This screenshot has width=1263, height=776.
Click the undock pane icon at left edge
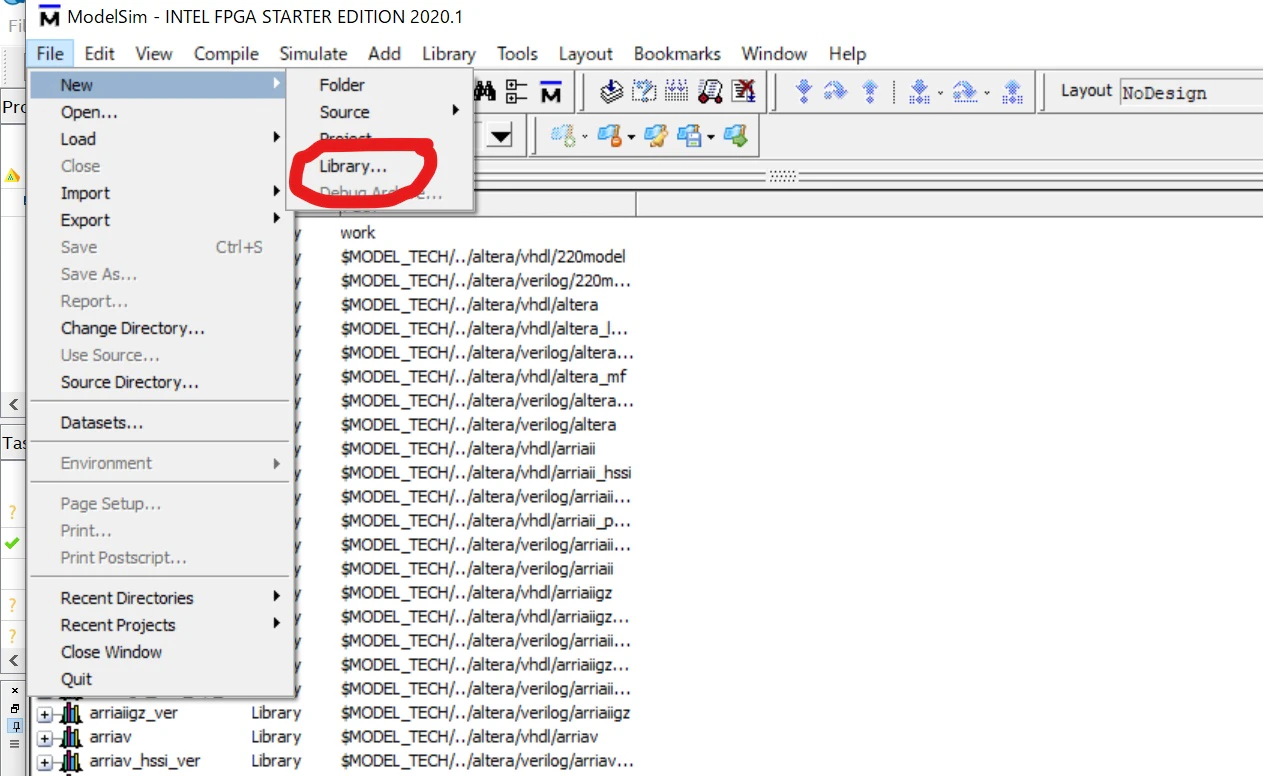(14, 708)
